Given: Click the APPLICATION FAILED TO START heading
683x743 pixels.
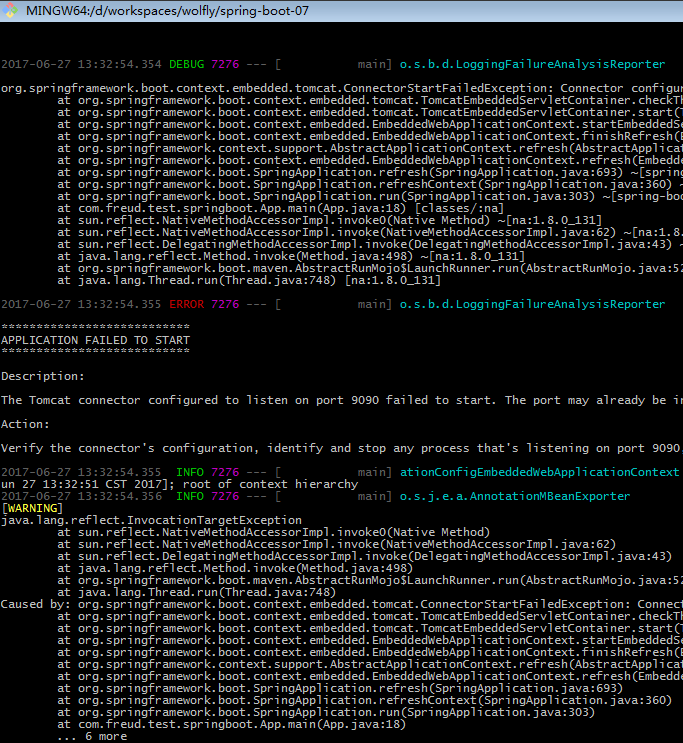Looking at the screenshot, I should (x=96, y=340).
